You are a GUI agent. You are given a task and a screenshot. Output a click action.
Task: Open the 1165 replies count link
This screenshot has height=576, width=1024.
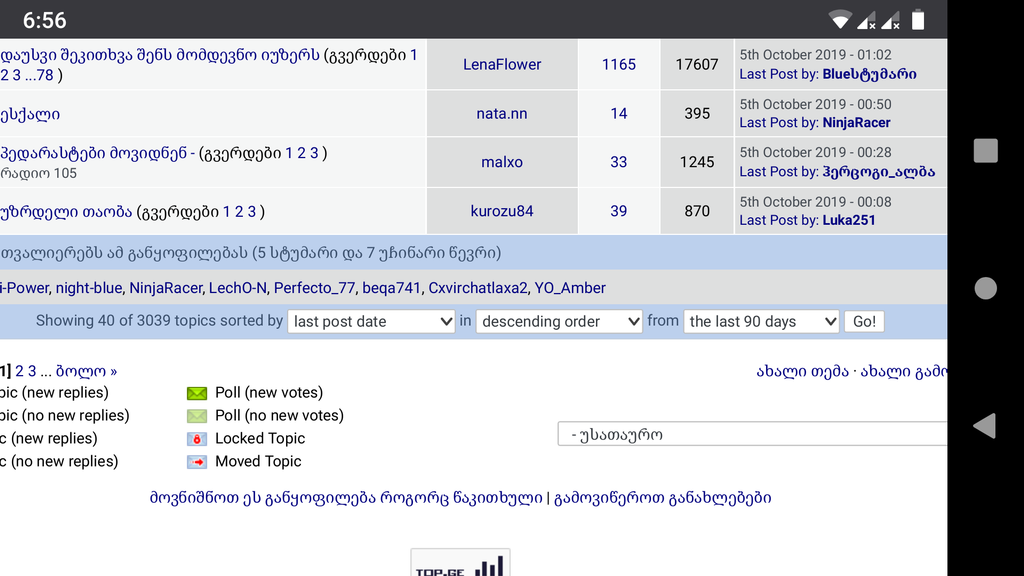(618, 64)
